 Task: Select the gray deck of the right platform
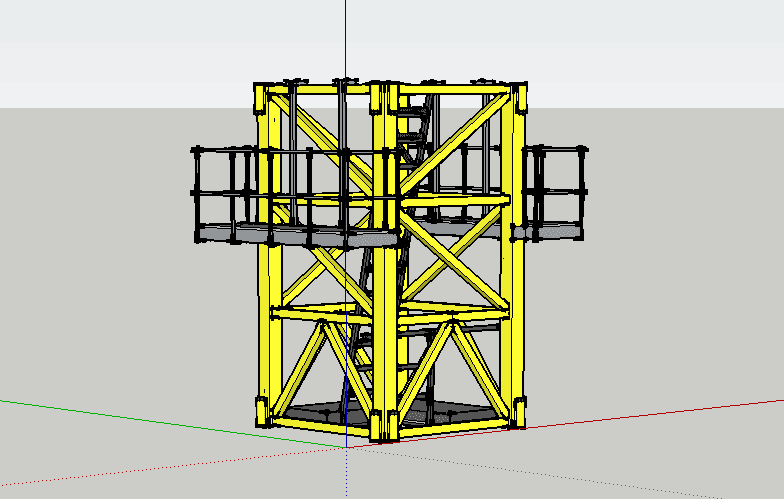(548, 232)
